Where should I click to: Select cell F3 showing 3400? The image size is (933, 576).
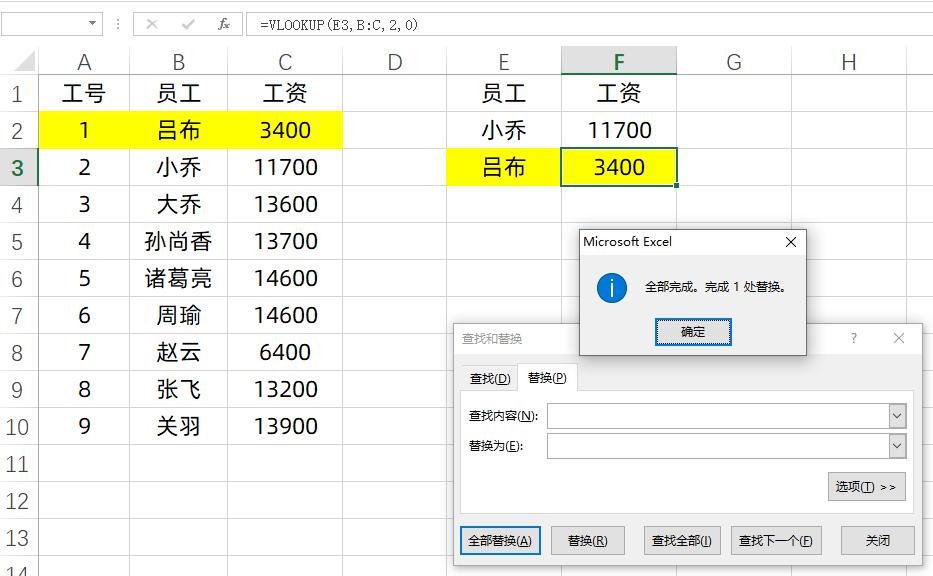pyautogui.click(x=618, y=167)
